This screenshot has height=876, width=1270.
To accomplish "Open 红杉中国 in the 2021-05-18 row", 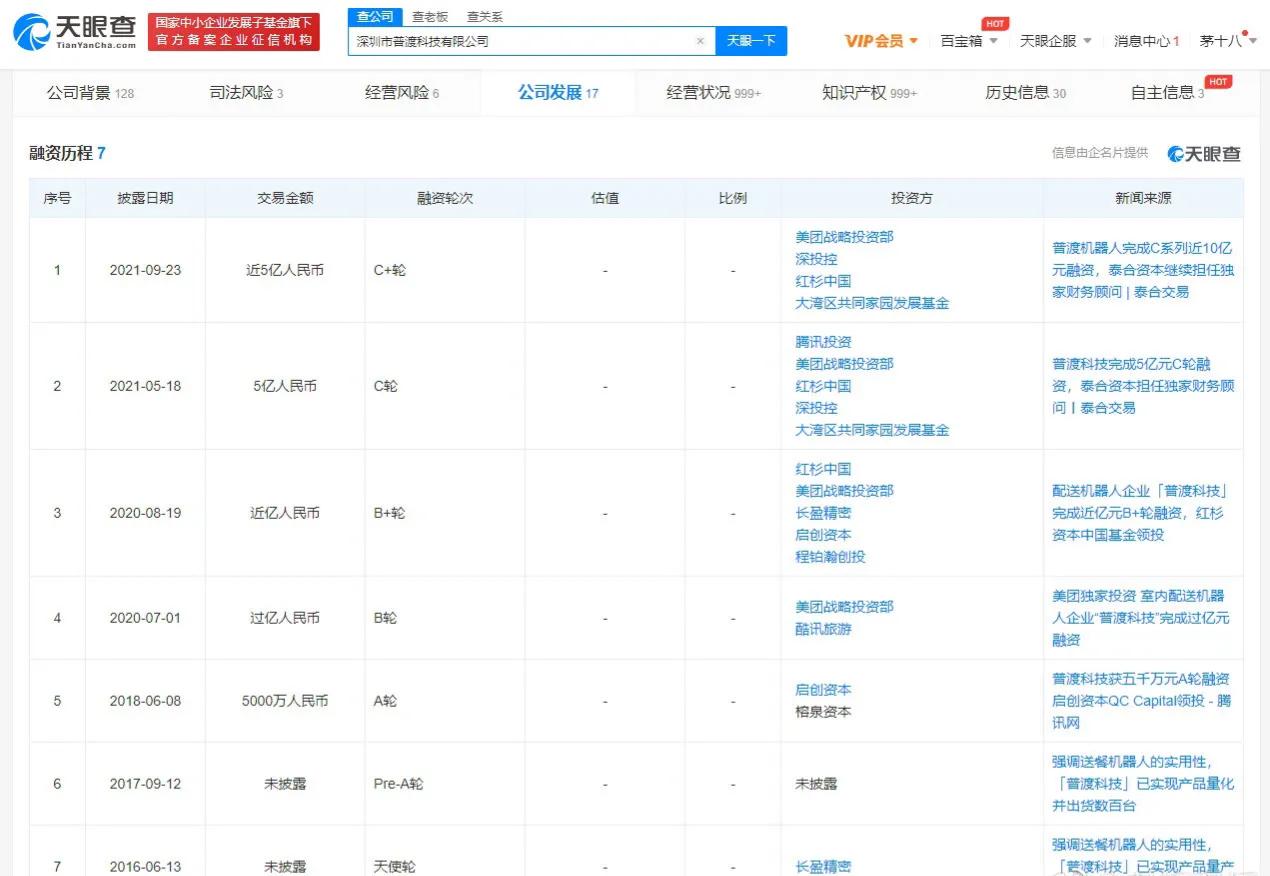I will pyautogui.click(x=823, y=386).
